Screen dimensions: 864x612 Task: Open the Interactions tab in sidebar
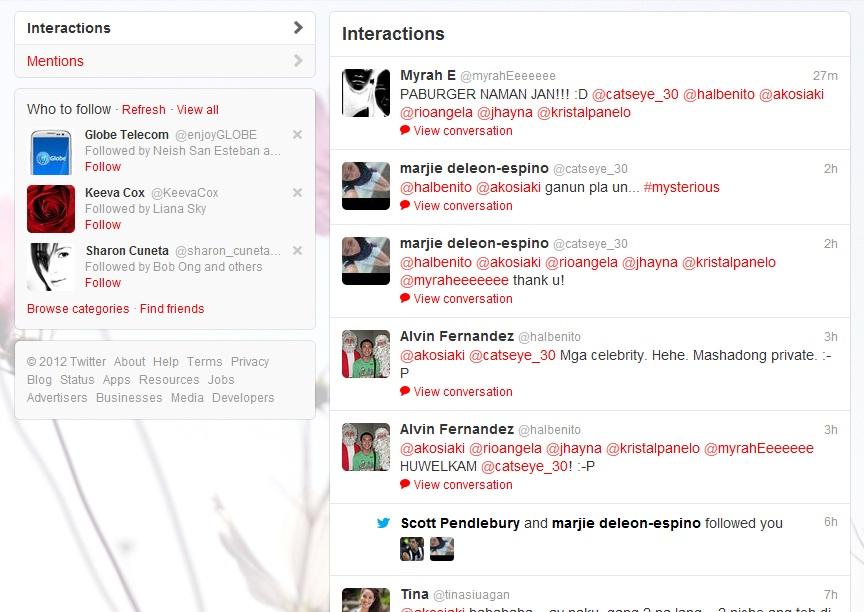click(165, 28)
